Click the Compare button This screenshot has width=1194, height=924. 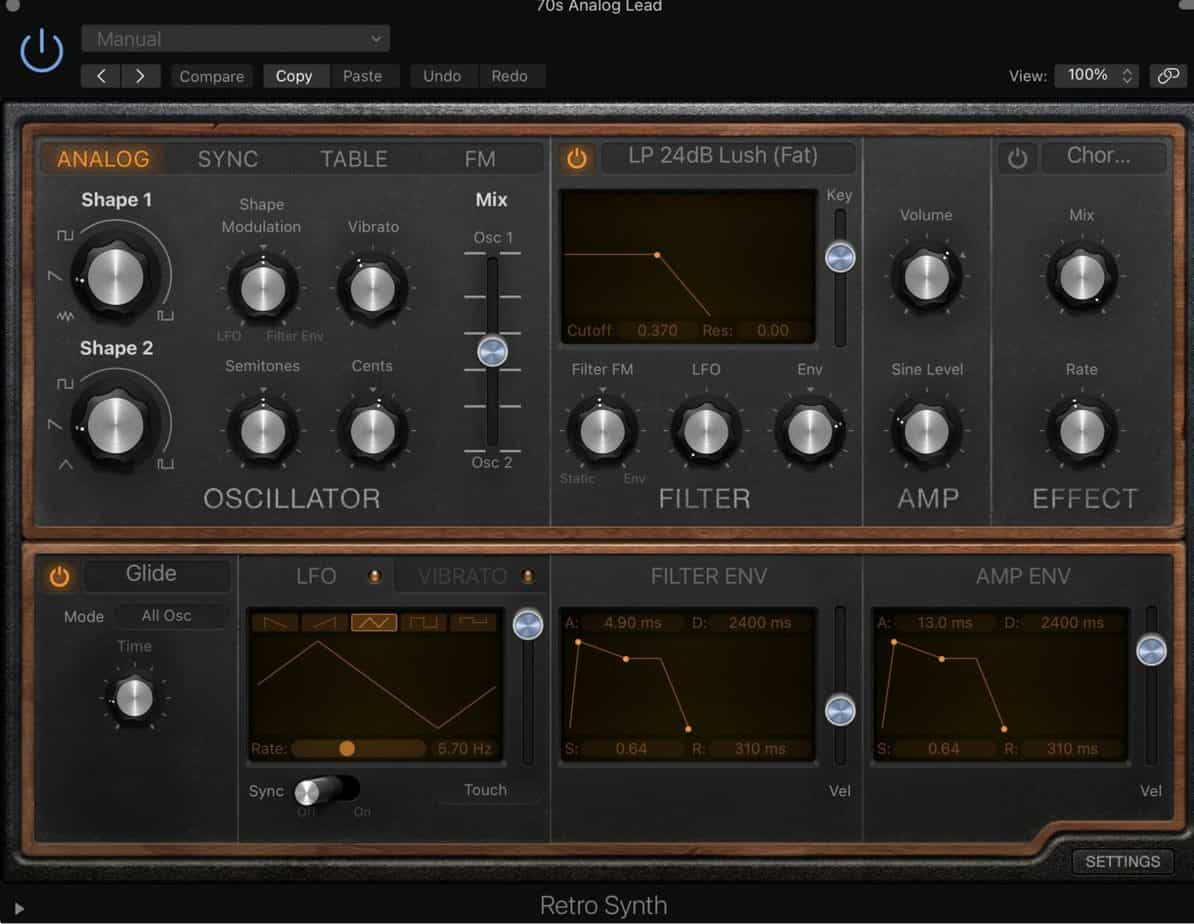pos(211,76)
